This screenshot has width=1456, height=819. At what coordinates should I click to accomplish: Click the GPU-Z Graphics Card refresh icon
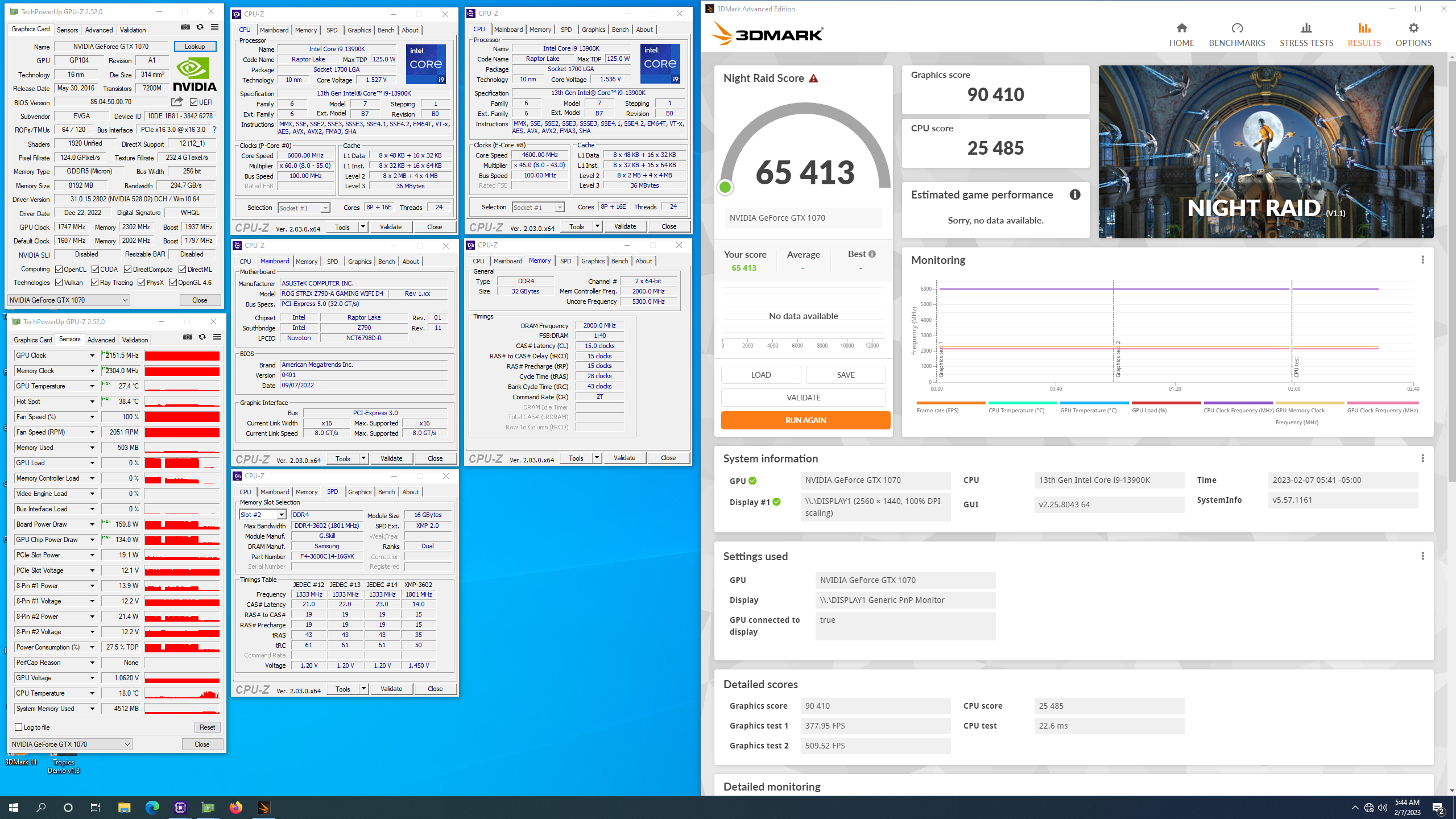coord(200,27)
